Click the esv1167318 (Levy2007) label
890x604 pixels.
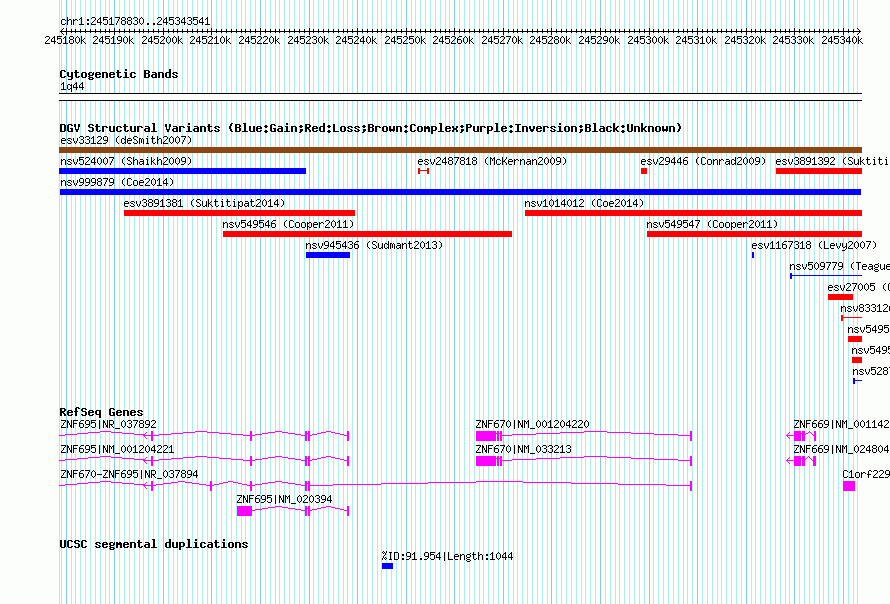(814, 245)
